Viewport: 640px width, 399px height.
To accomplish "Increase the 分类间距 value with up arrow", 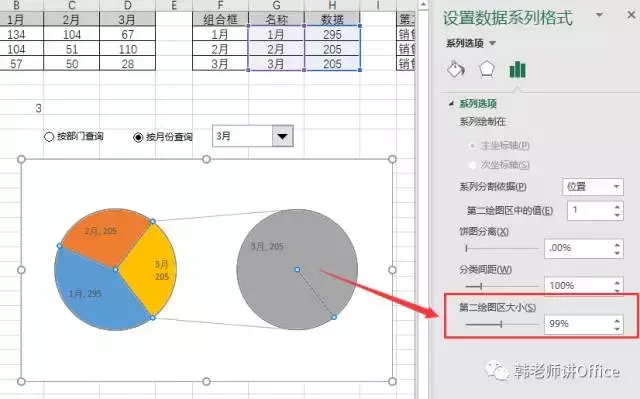I will [x=617, y=282].
